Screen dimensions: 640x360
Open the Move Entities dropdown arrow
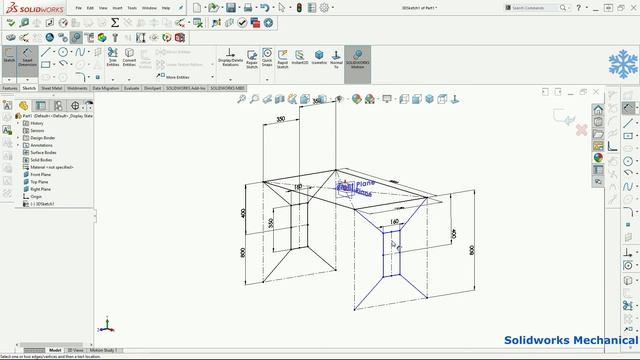[212, 77]
